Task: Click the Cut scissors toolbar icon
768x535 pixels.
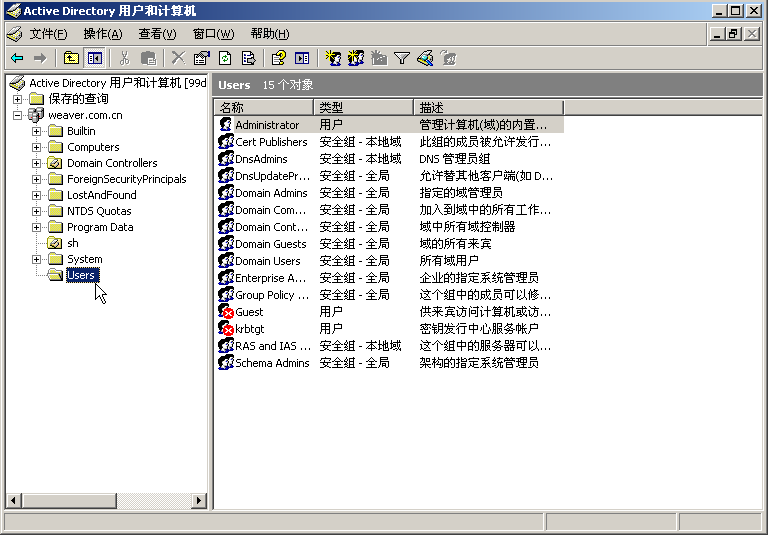Action: tap(125, 58)
